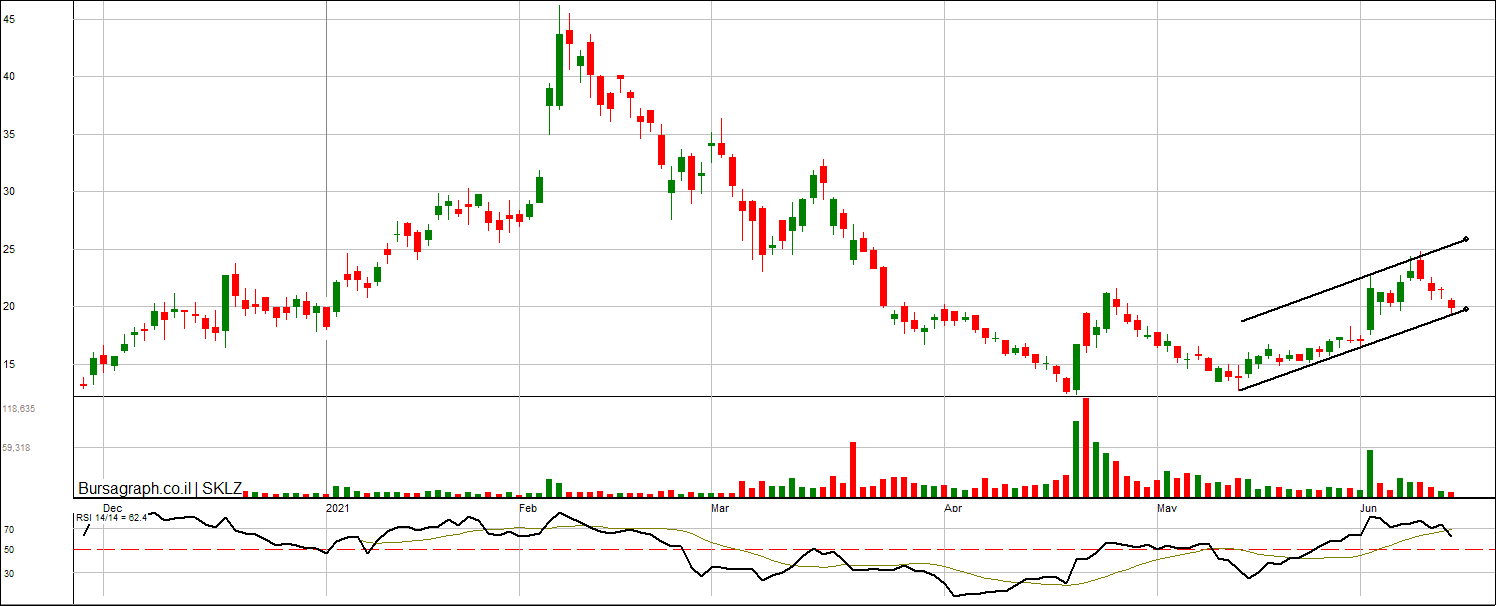
Task: Click the RSI 14/14 = 62.4 label
Action: click(x=112, y=517)
